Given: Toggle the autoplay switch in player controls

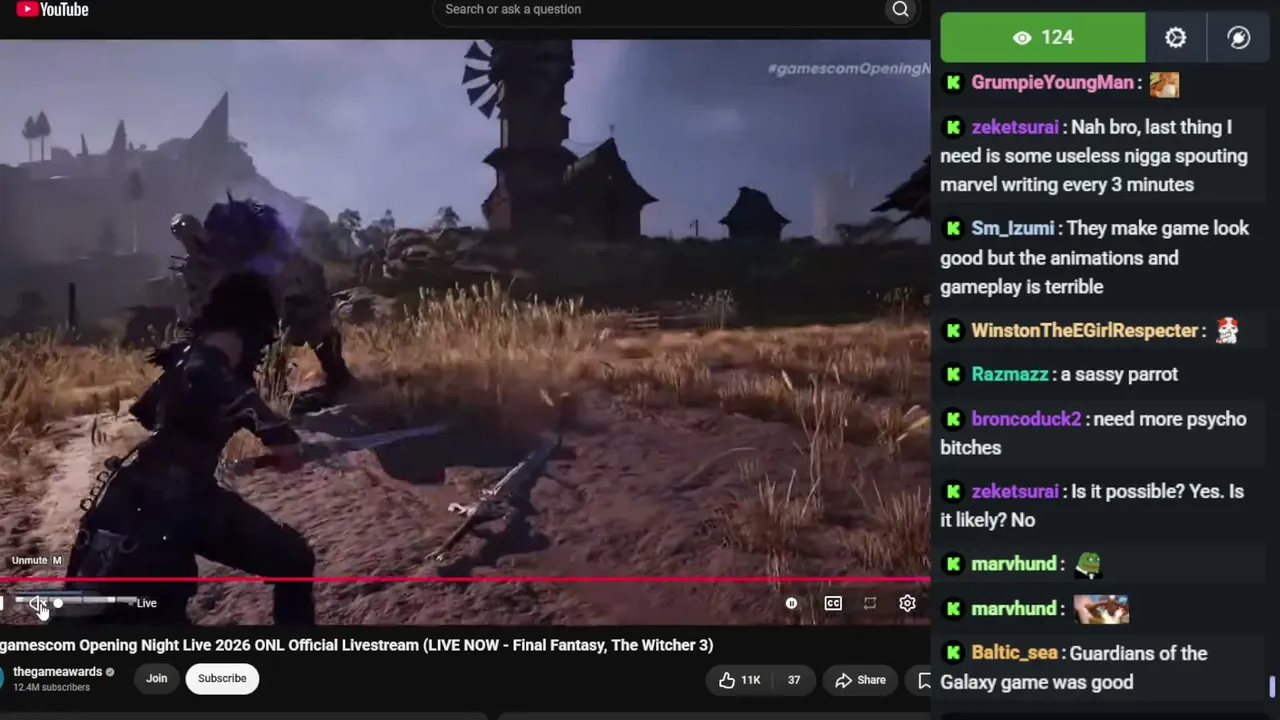Looking at the screenshot, I should click(x=791, y=603).
